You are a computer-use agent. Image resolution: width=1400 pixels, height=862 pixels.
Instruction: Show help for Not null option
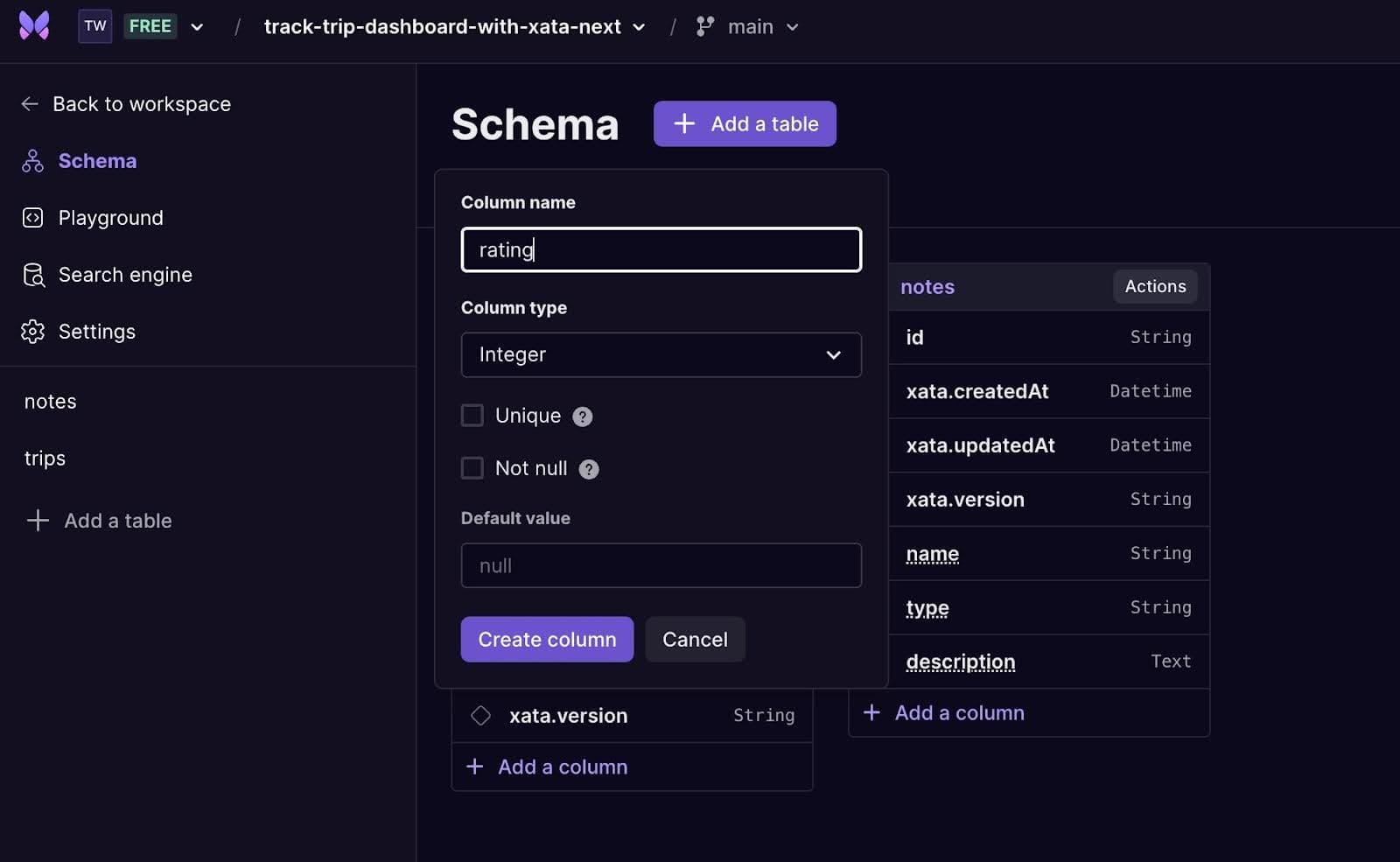tap(589, 469)
